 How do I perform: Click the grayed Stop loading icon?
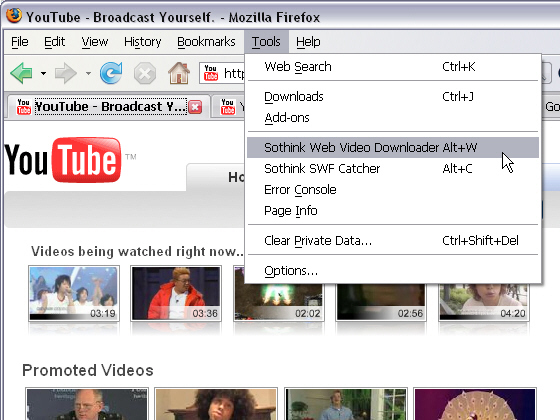coord(145,73)
